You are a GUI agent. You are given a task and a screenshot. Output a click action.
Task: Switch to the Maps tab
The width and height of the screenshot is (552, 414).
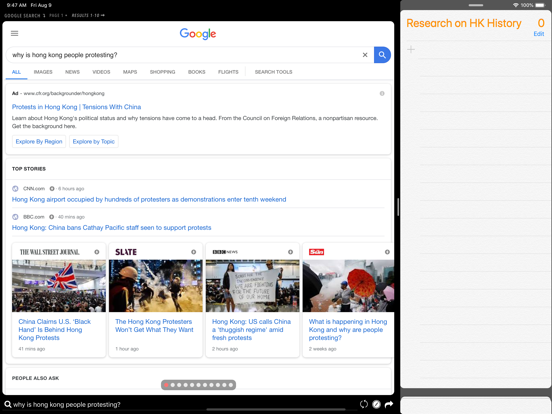point(130,72)
